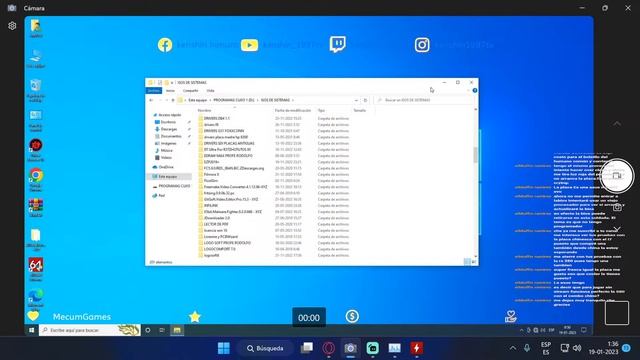Click the Explorer refresh button
Screen dimensions: 640x360
365,100
